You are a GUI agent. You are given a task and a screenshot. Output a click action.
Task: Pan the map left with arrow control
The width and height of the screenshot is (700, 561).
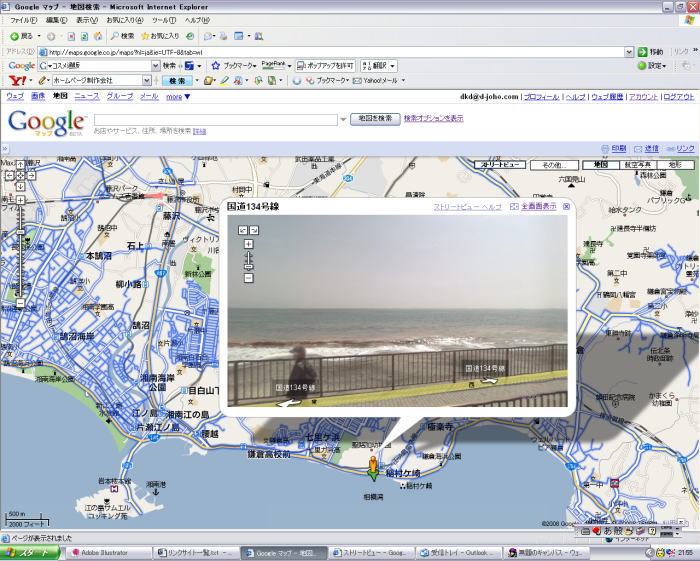click(x=9, y=176)
